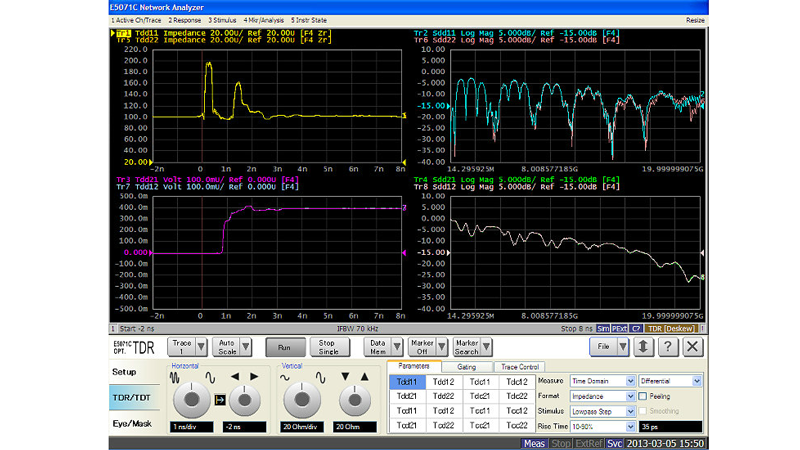Turn the horizontal scale knob
Screen dimensions: 800x450
190,401
